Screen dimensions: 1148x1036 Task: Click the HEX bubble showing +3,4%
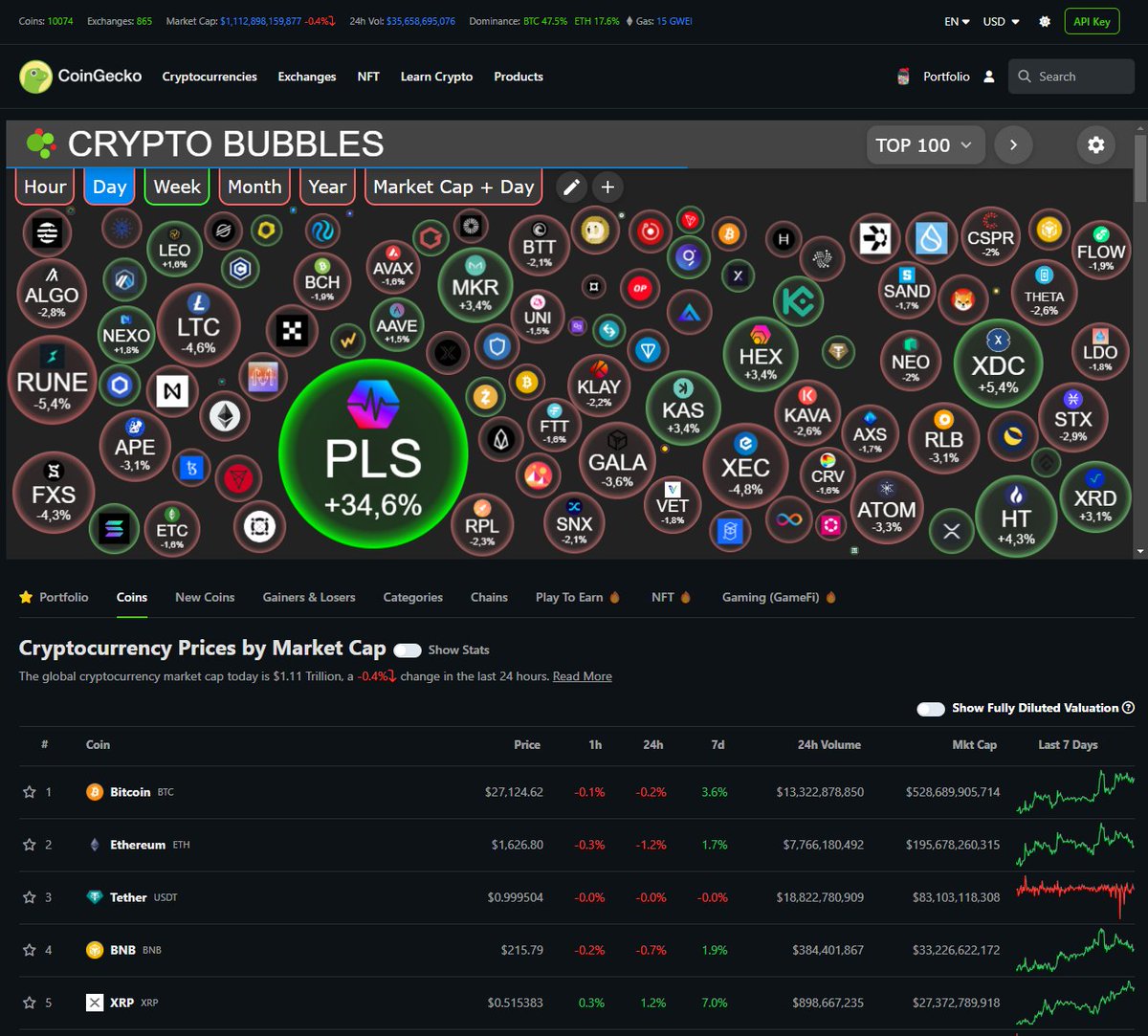point(760,356)
